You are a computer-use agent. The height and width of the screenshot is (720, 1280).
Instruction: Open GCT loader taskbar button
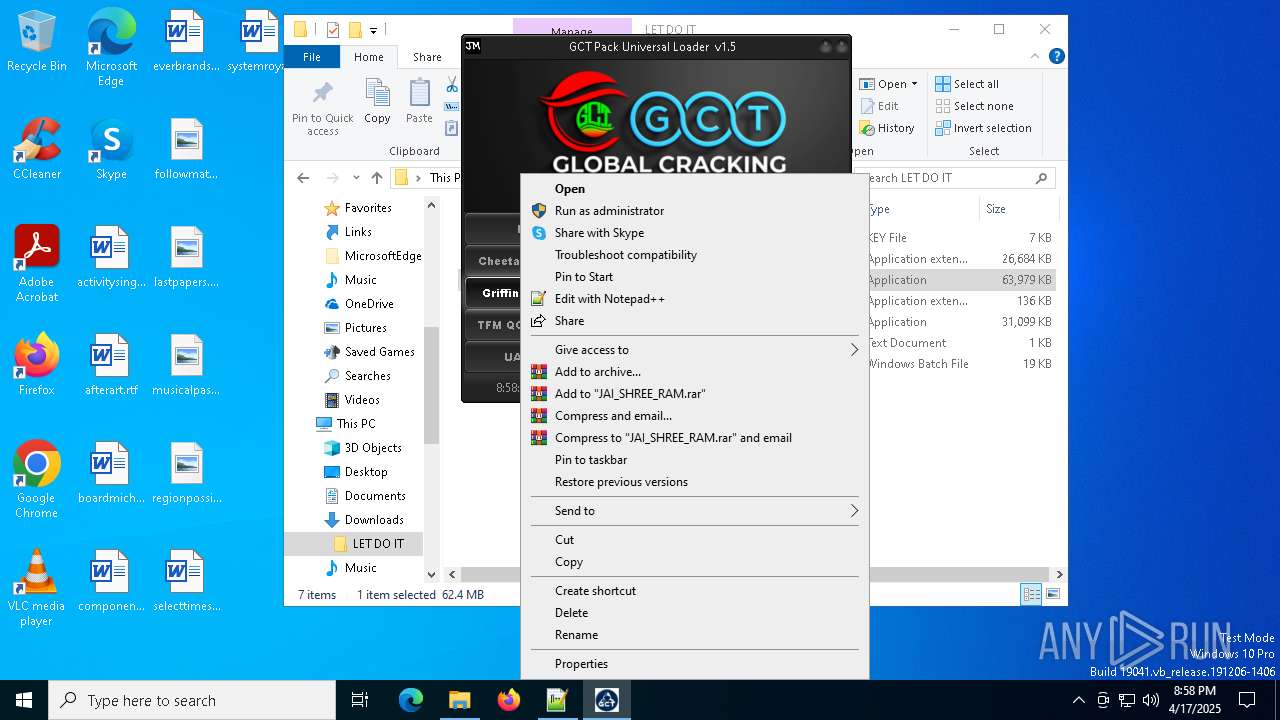(606, 700)
